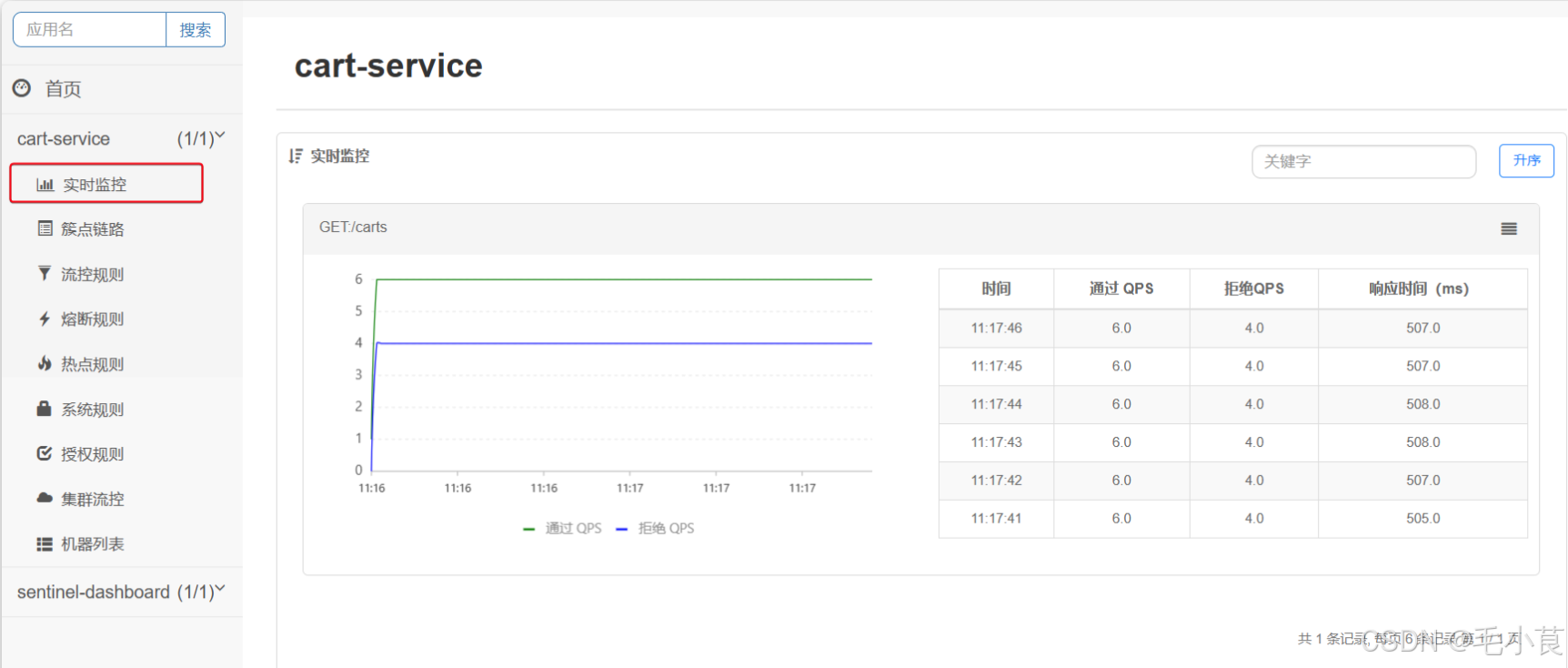
Task: Click the home dashboard icon beside 首页
Action: click(x=22, y=88)
